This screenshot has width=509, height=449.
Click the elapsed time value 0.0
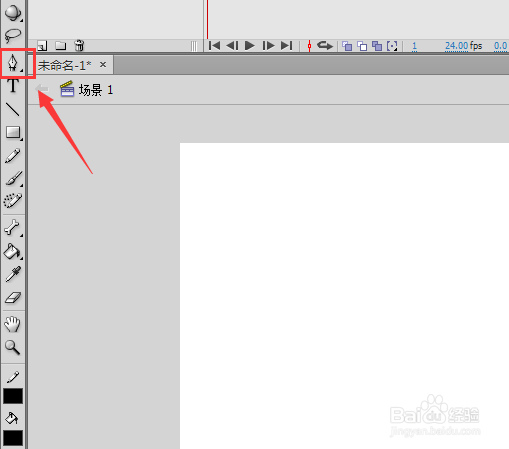(x=501, y=46)
